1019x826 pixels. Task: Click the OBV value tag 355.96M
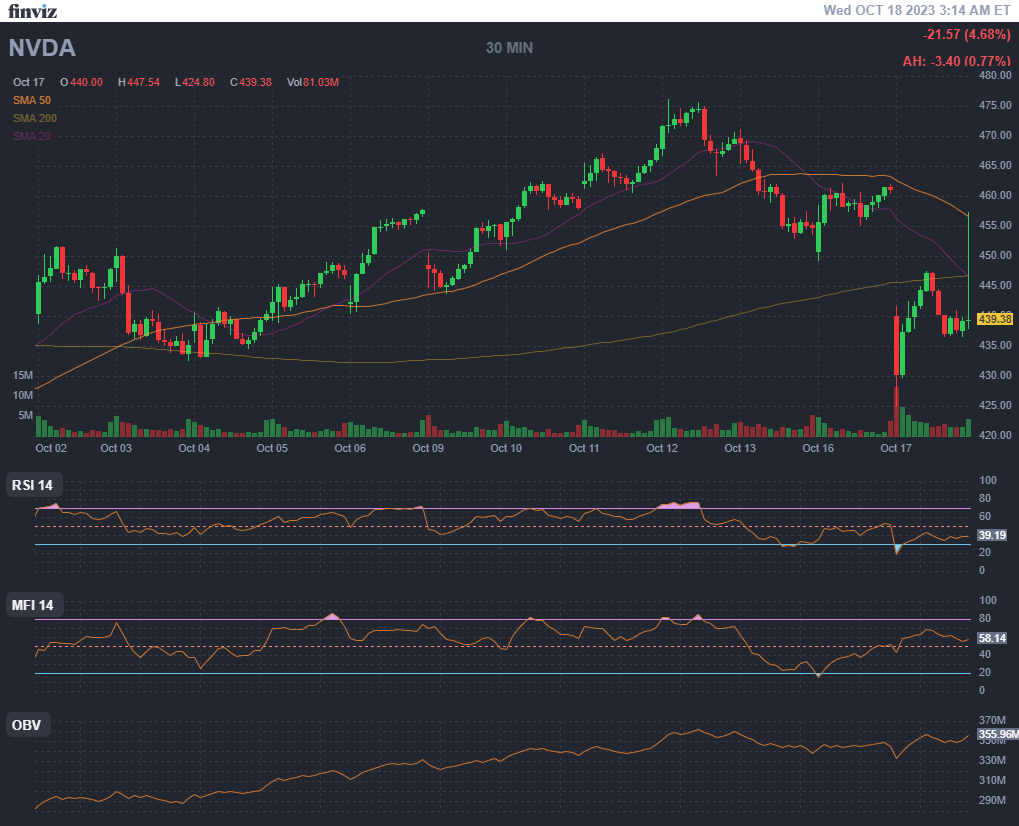click(x=997, y=734)
